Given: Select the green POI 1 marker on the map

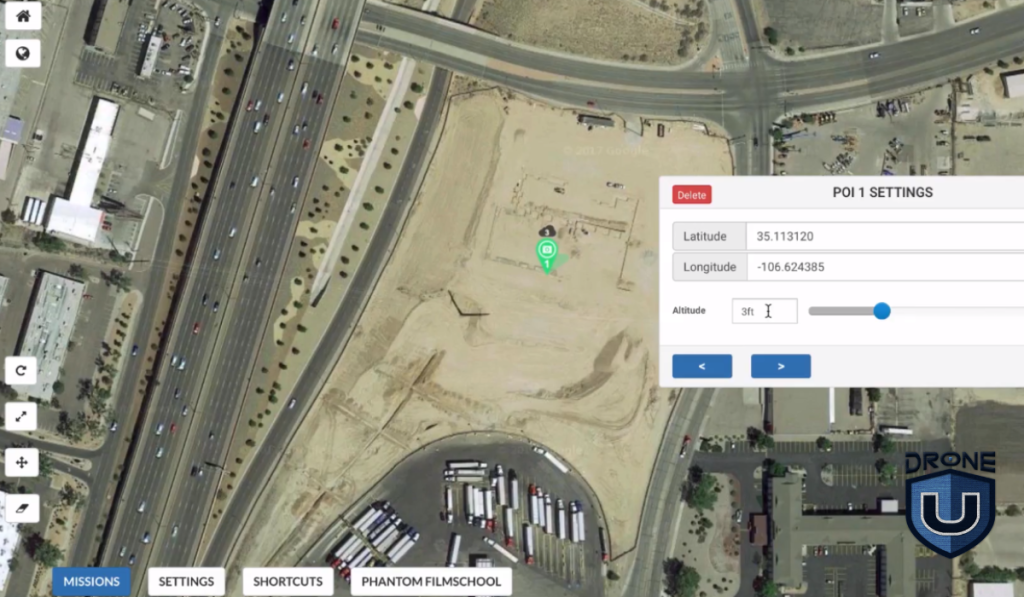Looking at the screenshot, I should [547, 250].
